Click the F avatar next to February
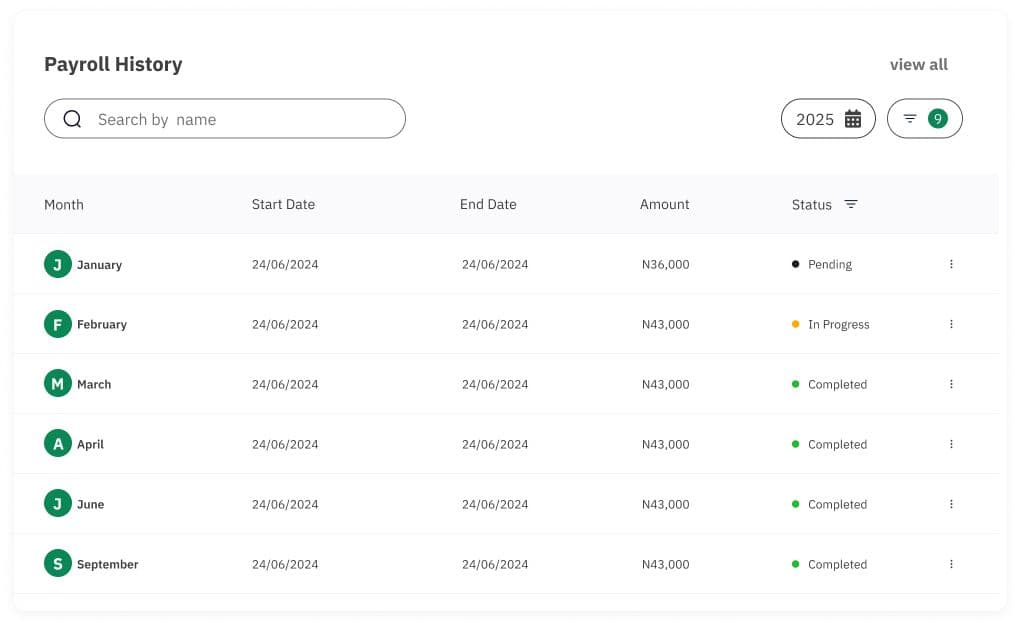 point(57,324)
